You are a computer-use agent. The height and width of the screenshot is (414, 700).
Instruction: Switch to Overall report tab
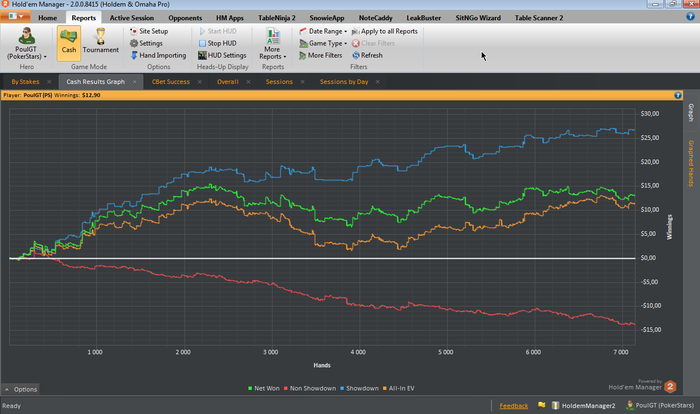point(228,82)
